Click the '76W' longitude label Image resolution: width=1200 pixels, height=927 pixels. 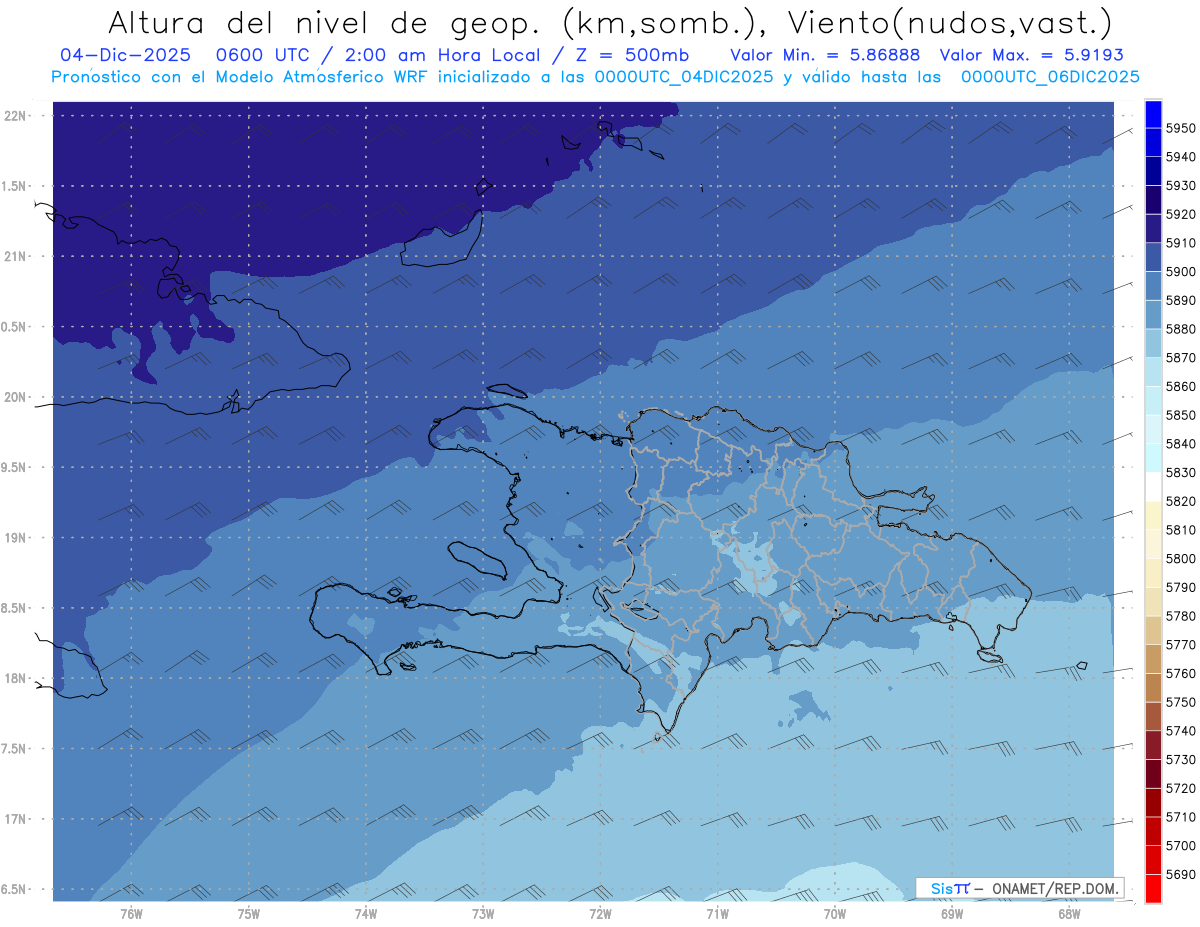point(131,914)
